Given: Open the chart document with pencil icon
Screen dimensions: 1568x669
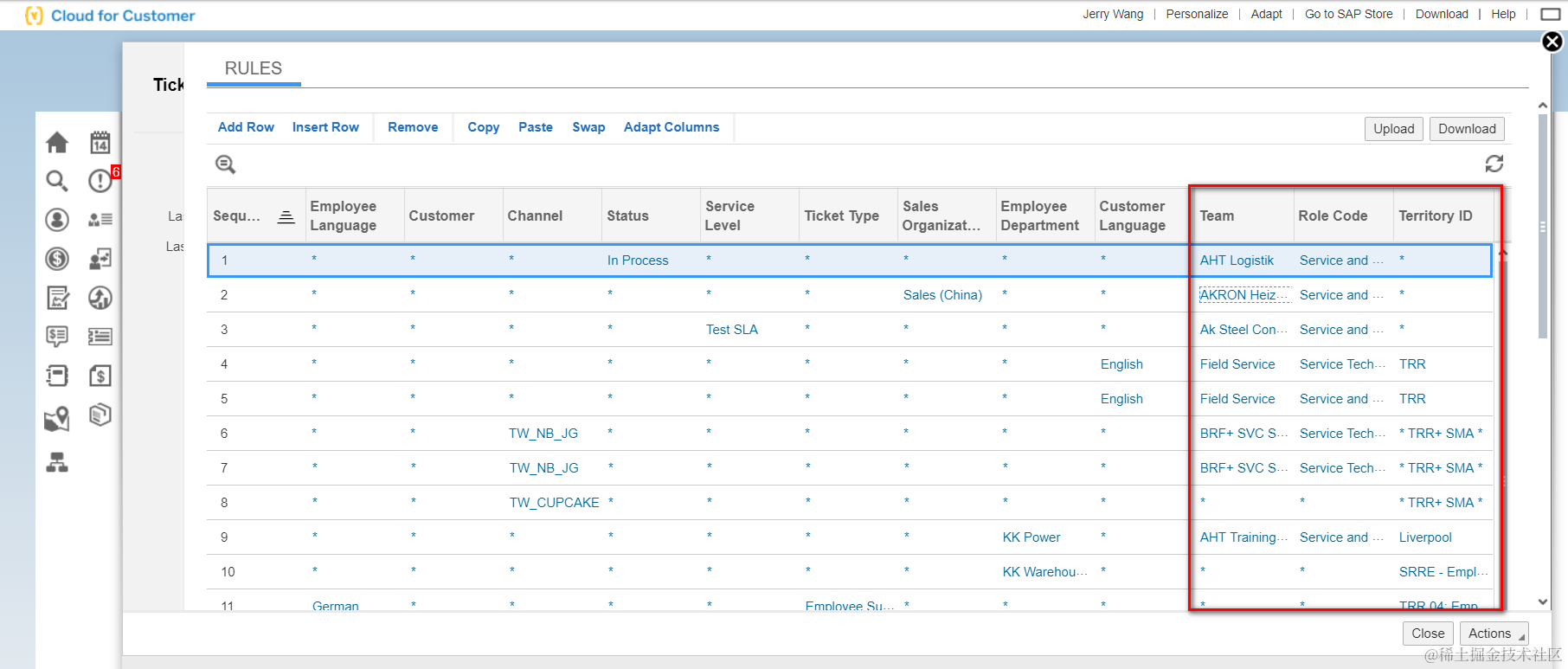Looking at the screenshot, I should [57, 298].
